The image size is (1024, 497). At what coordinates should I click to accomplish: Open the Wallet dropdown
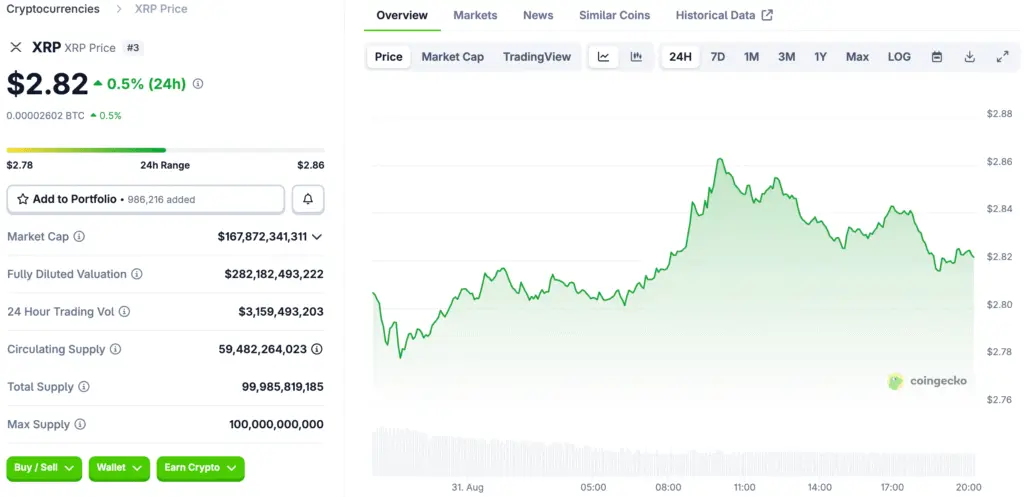point(119,467)
